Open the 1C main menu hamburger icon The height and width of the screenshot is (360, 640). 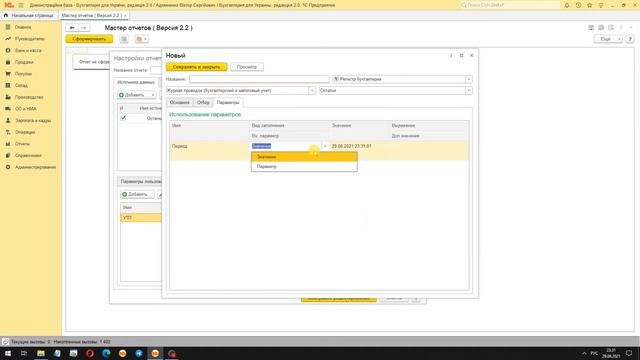point(21,5)
